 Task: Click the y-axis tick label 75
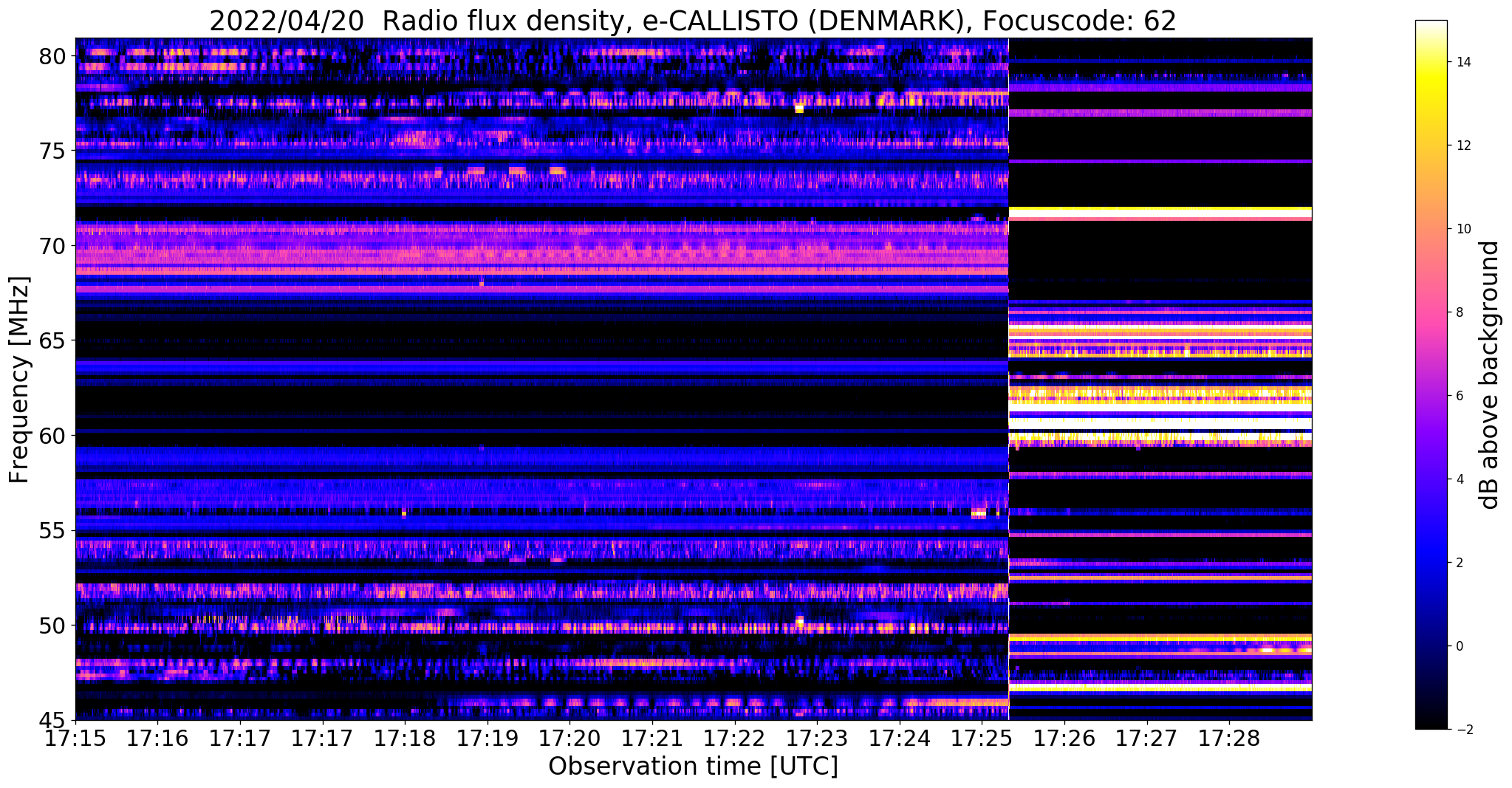(x=54, y=151)
